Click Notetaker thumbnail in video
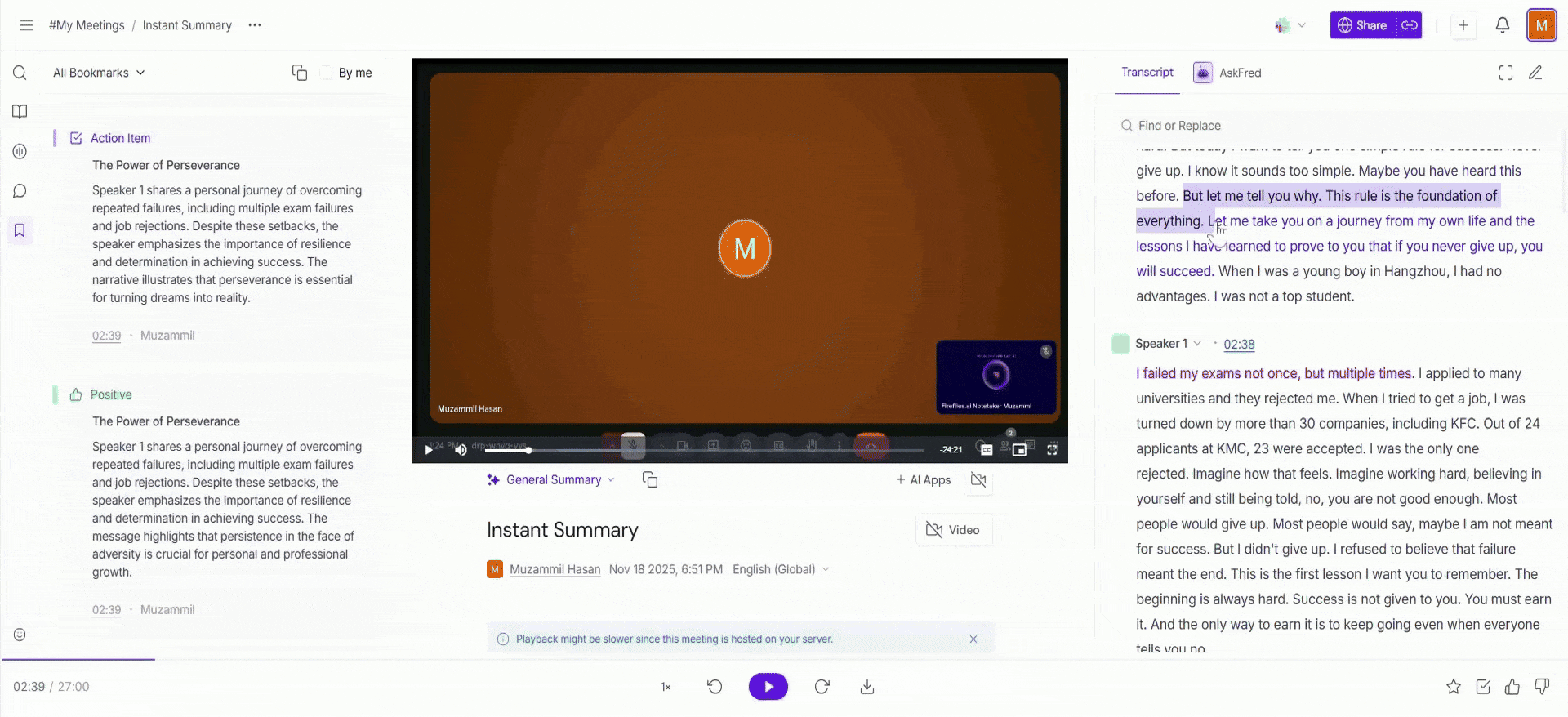Viewport: 1568px width, 717px height. [996, 377]
